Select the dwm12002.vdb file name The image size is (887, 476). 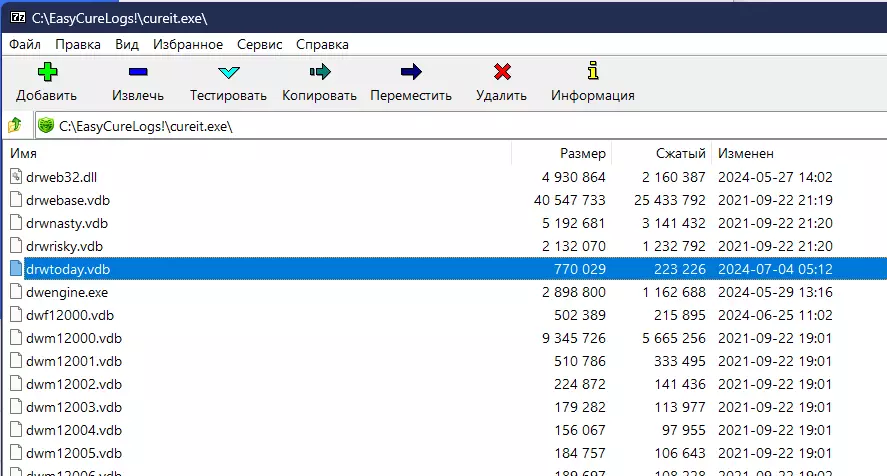(74, 384)
